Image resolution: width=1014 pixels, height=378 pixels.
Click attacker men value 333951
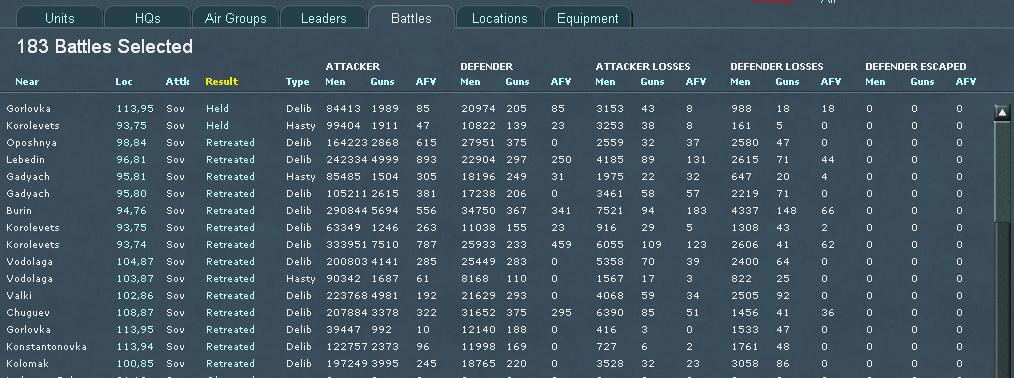(346, 244)
